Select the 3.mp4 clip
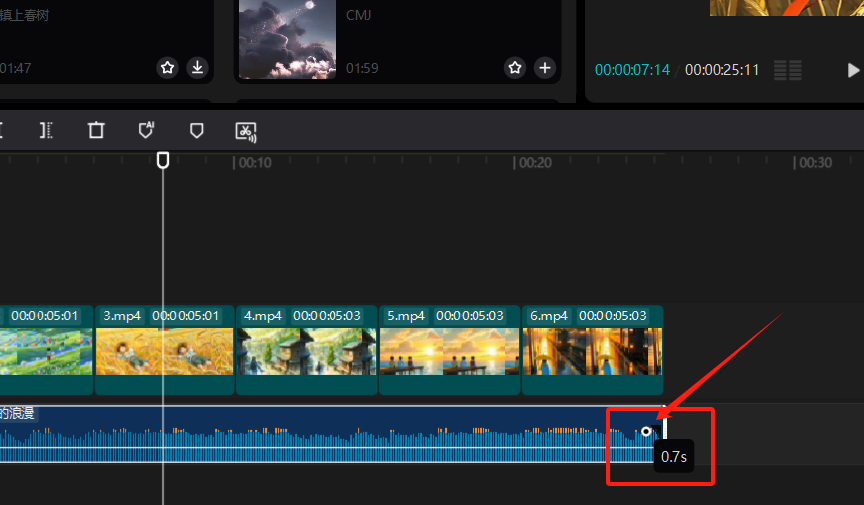Image resolution: width=864 pixels, height=505 pixels. [164, 350]
